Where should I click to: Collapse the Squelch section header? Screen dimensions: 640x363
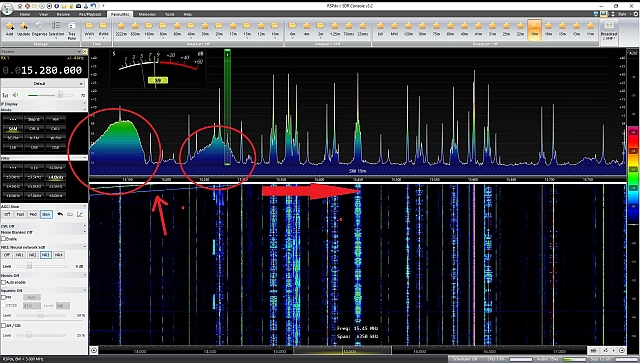tap(85, 290)
